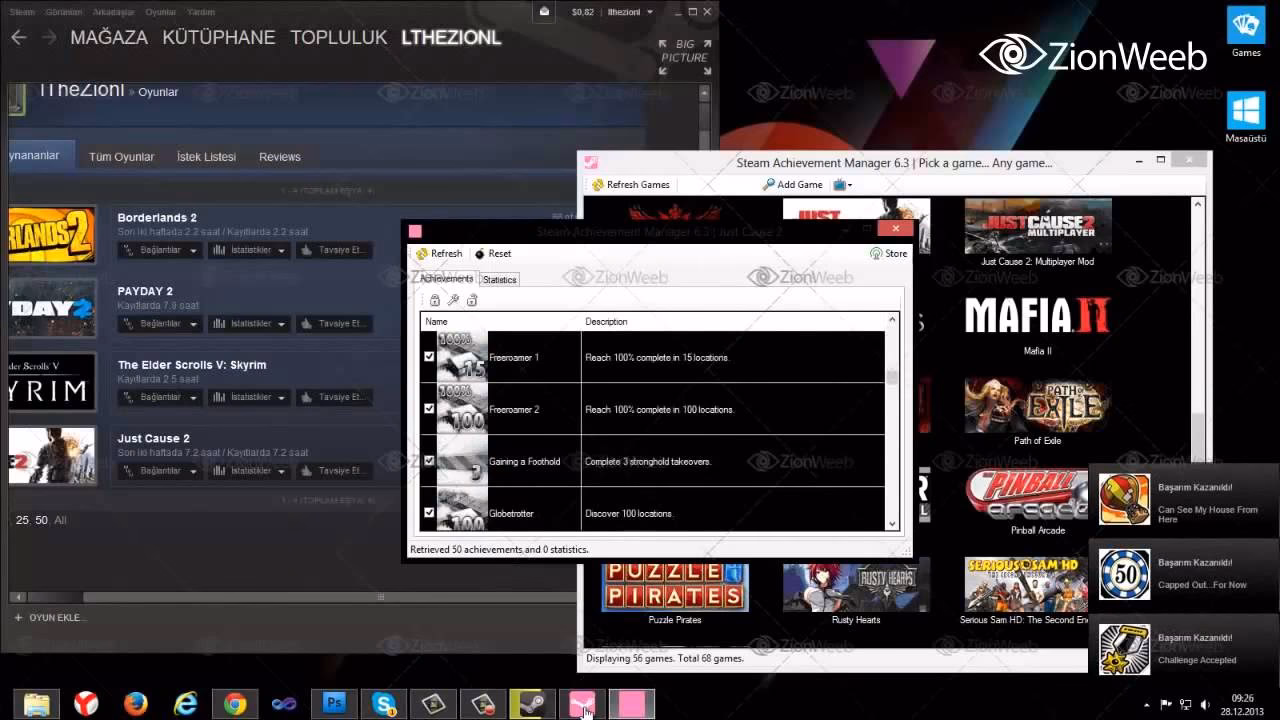Select Just Cause 2: Multiplayer Mod thumbnail
1280x720 pixels.
pyautogui.click(x=1038, y=226)
